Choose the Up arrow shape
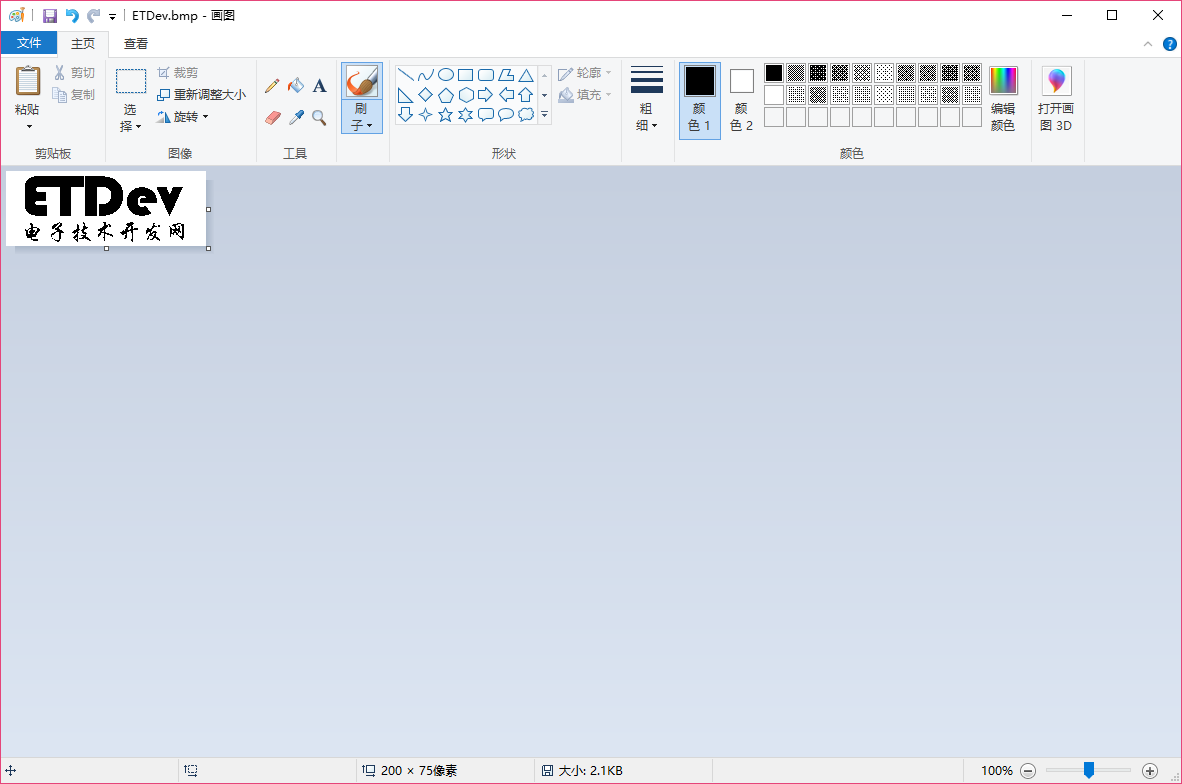 tap(526, 95)
